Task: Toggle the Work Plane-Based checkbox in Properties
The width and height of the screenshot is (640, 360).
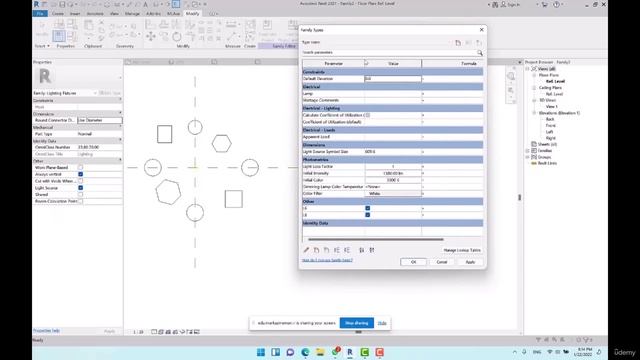Action: point(80,167)
